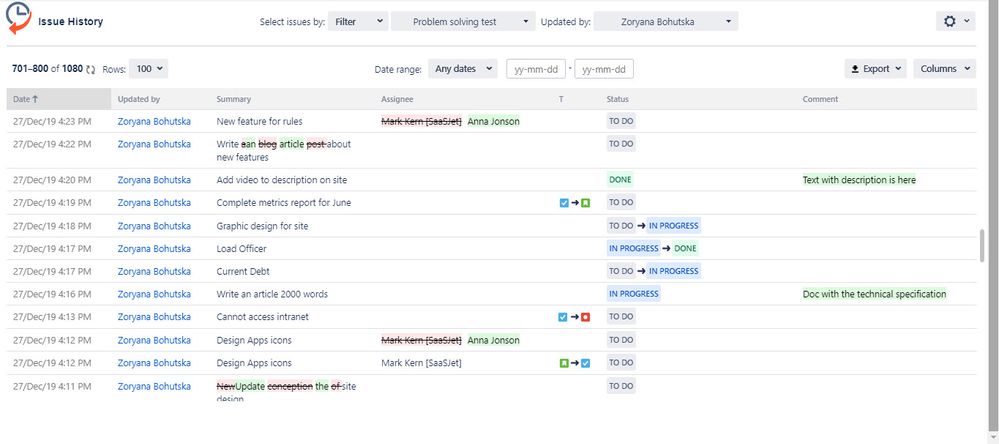The height and width of the screenshot is (444, 999).
Task: Click the Date column sort arrow
Action: pos(35,99)
